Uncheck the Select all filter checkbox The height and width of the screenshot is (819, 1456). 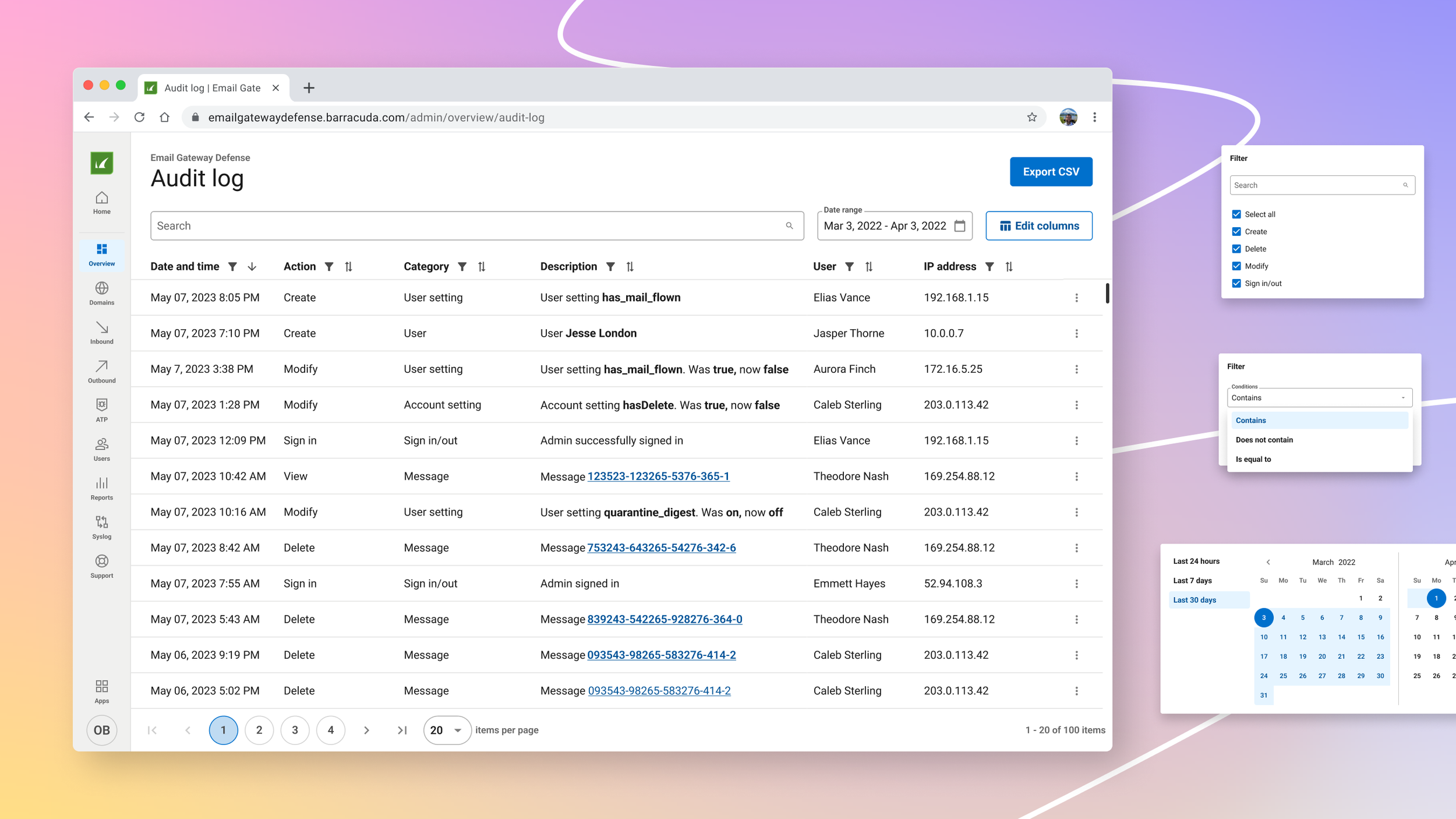pos(1236,214)
